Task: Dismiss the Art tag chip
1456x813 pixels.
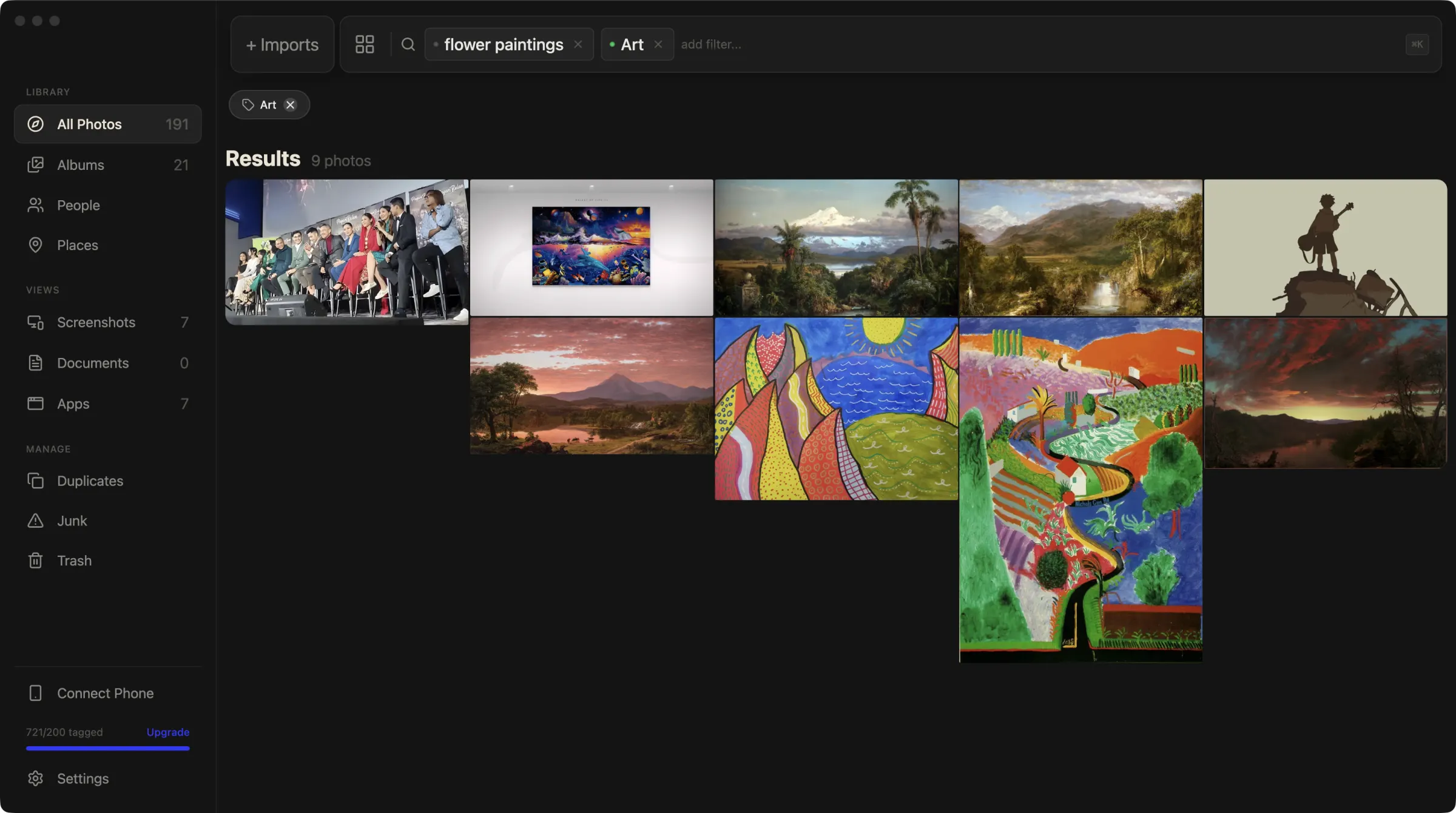Action: click(291, 105)
